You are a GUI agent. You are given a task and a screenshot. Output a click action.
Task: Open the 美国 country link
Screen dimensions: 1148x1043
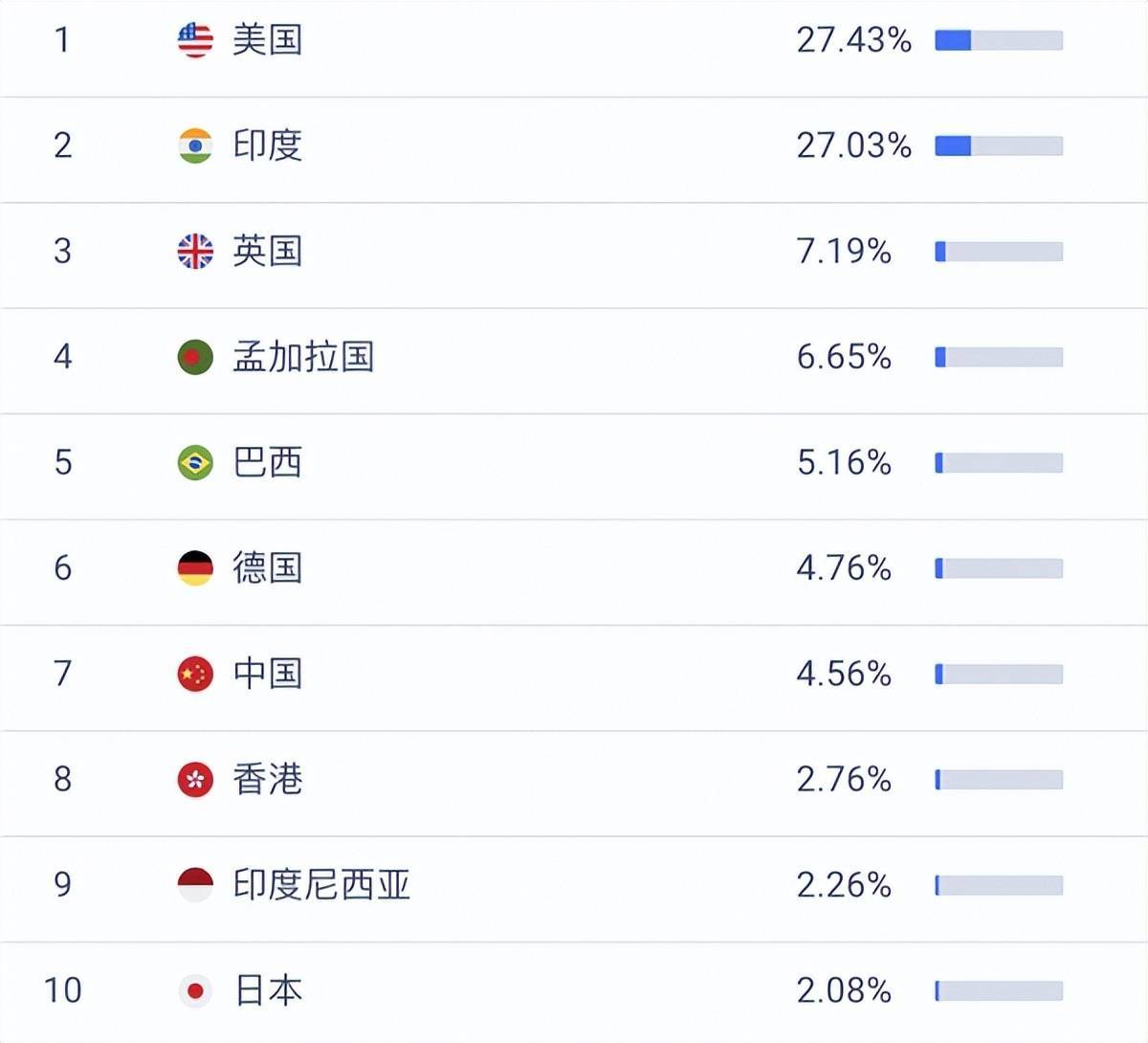pyautogui.click(x=267, y=40)
